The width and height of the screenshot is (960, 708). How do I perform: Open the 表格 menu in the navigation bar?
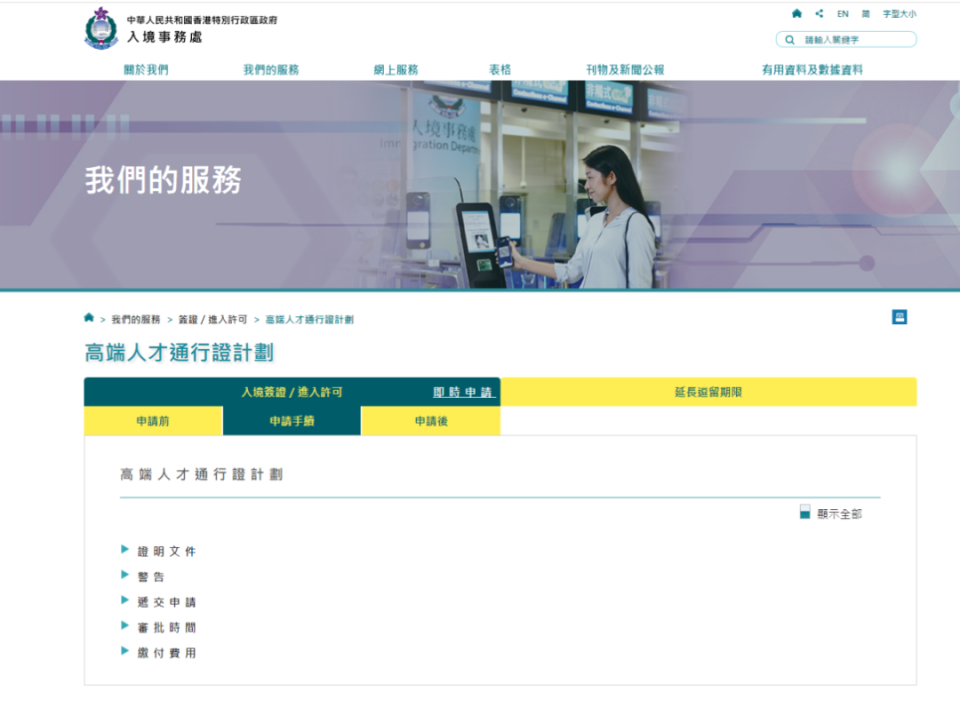499,69
